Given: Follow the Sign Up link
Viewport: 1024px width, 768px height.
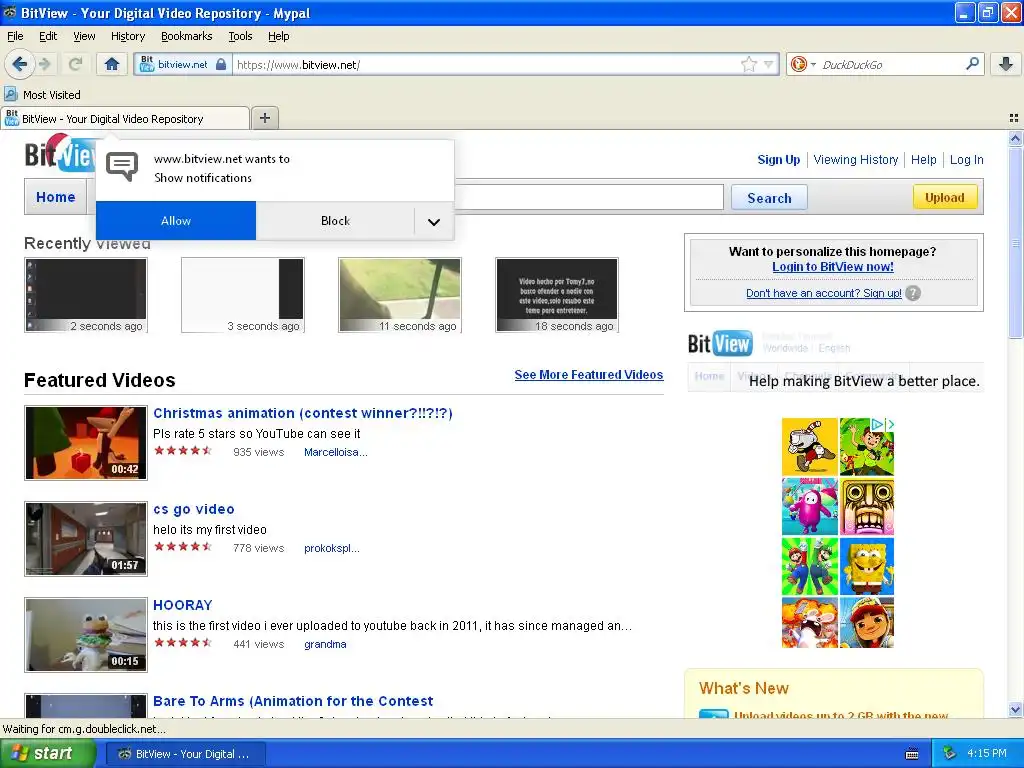Looking at the screenshot, I should pos(778,159).
